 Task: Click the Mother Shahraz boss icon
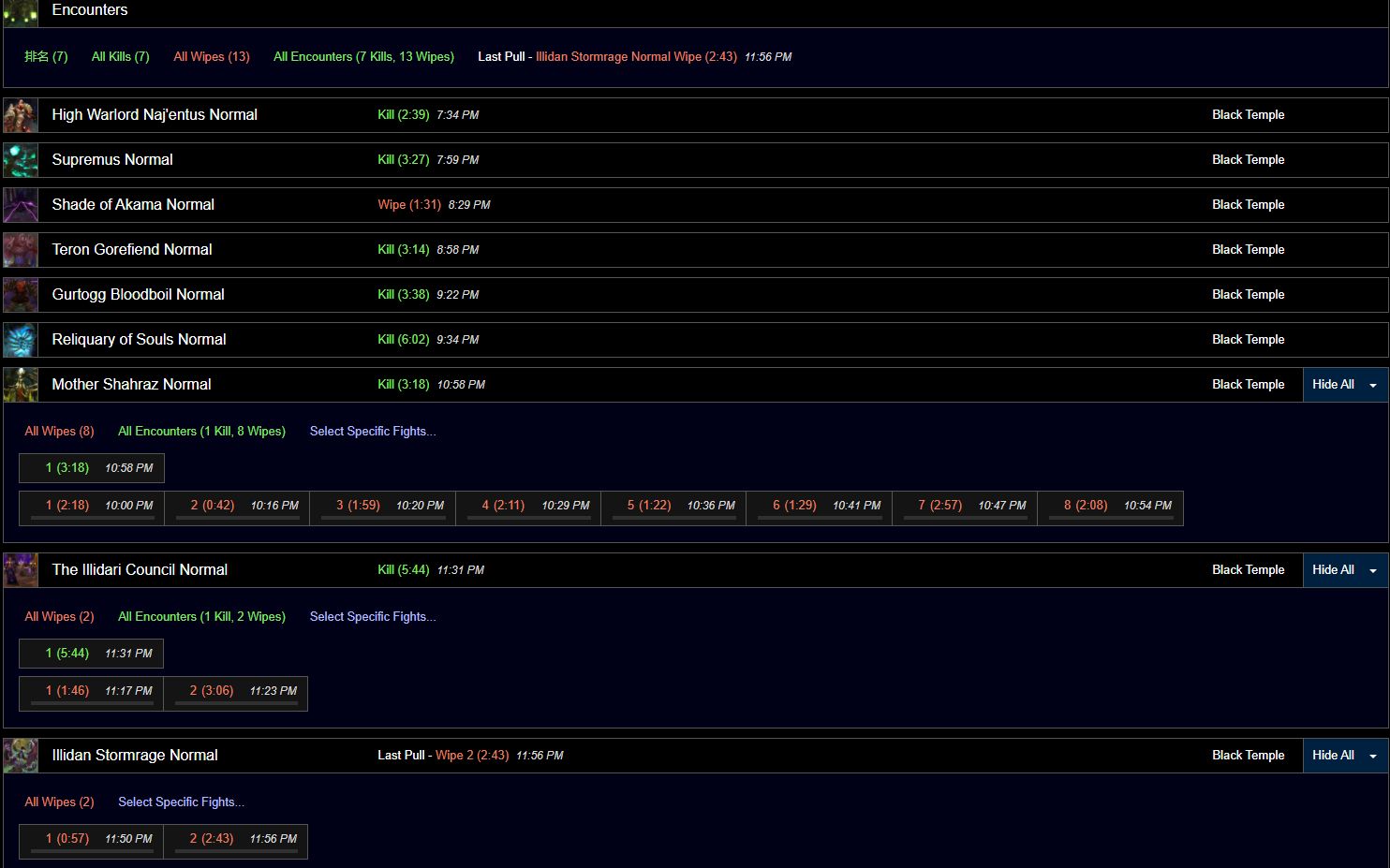[21, 385]
